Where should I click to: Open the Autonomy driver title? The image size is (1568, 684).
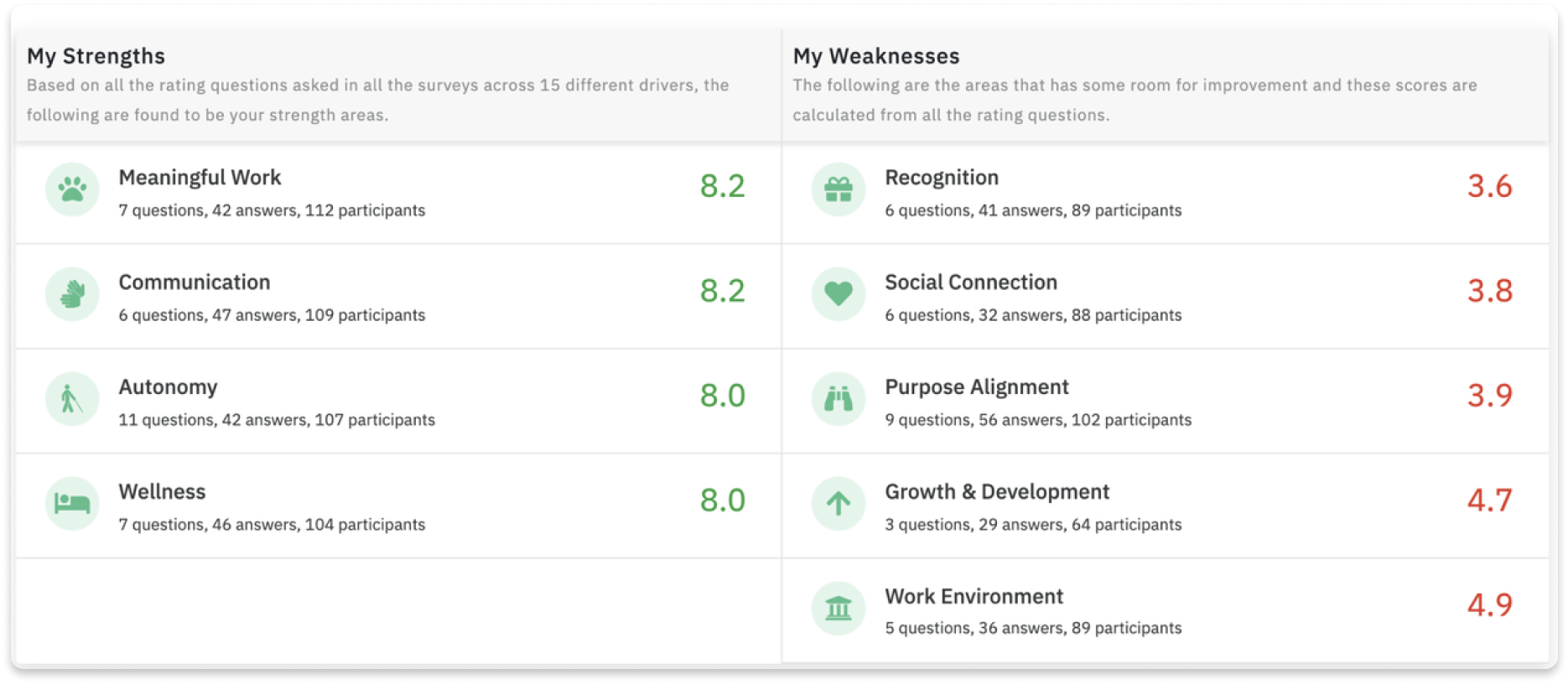168,387
